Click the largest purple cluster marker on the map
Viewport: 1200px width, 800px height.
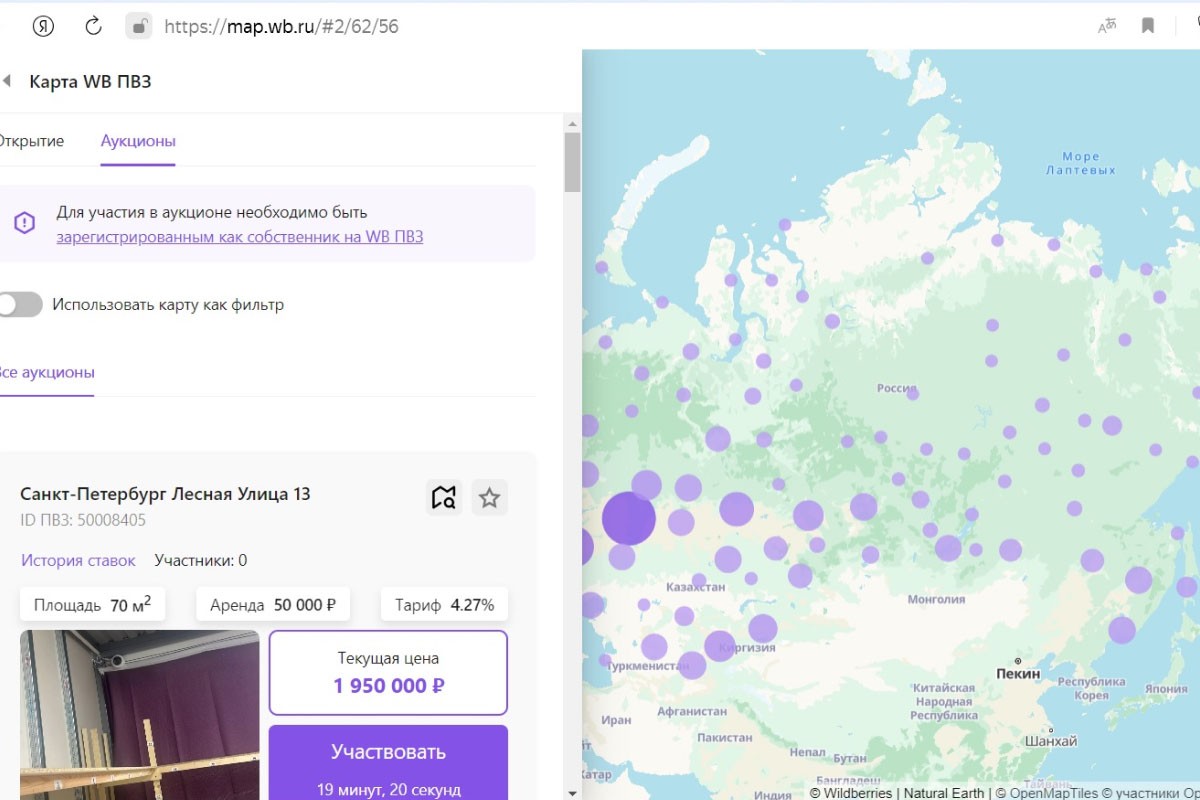[x=629, y=518]
